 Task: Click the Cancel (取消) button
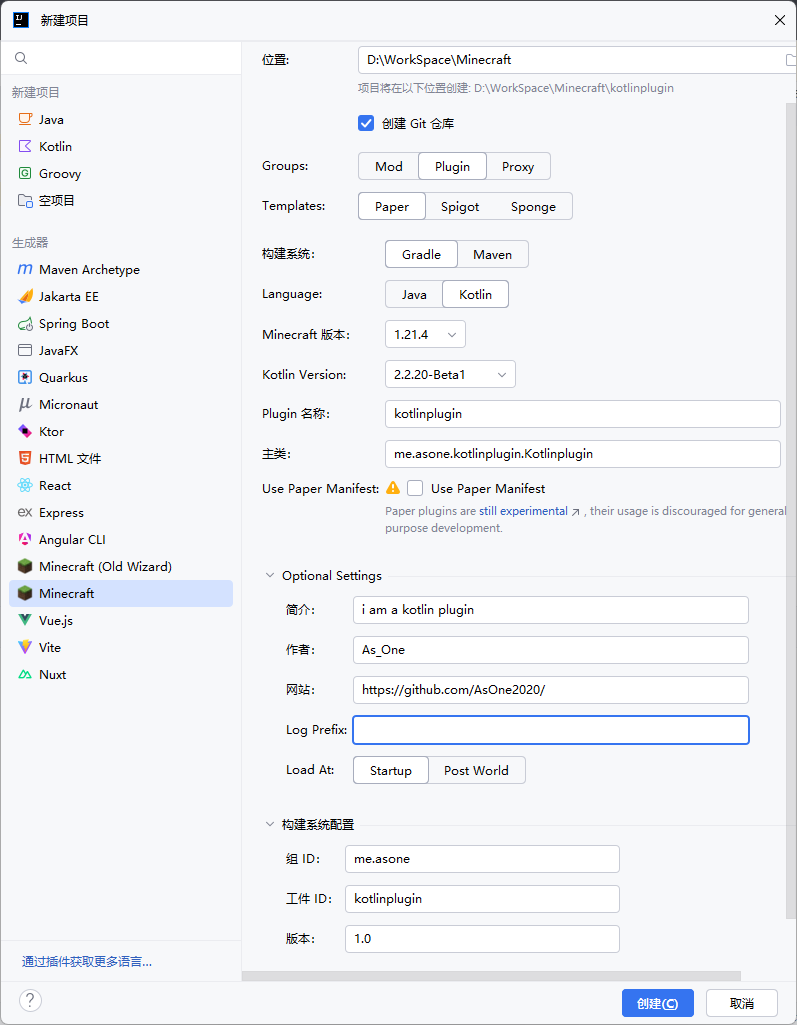click(x=741, y=1003)
